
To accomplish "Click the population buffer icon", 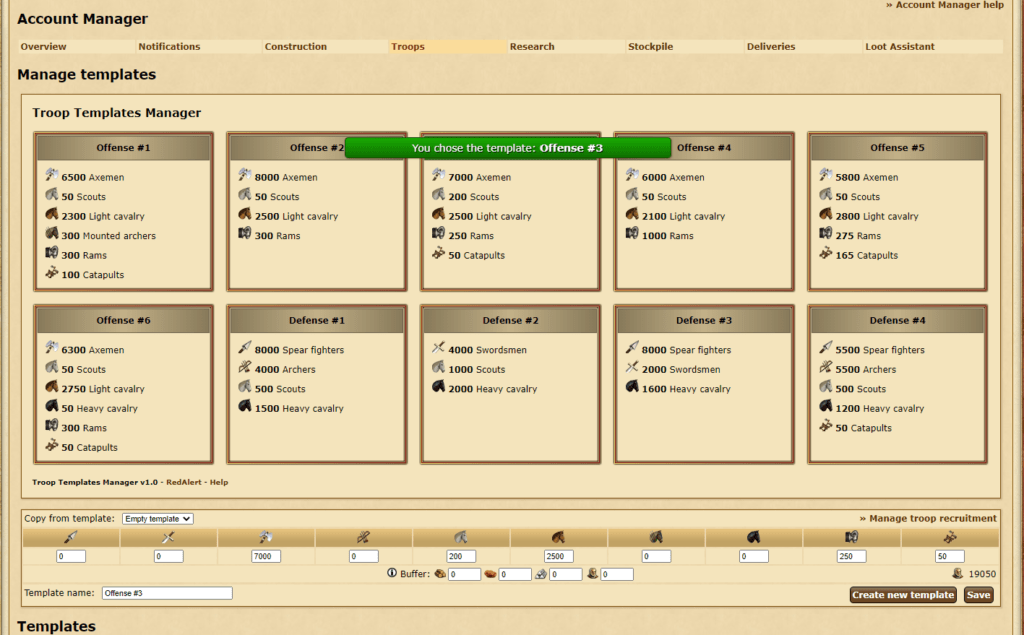I will [x=592, y=573].
